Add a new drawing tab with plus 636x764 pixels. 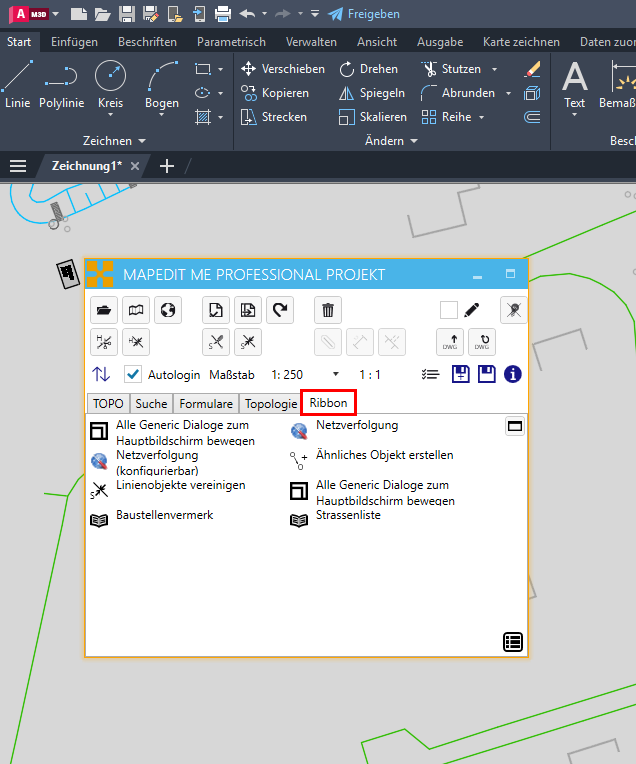pos(167,166)
